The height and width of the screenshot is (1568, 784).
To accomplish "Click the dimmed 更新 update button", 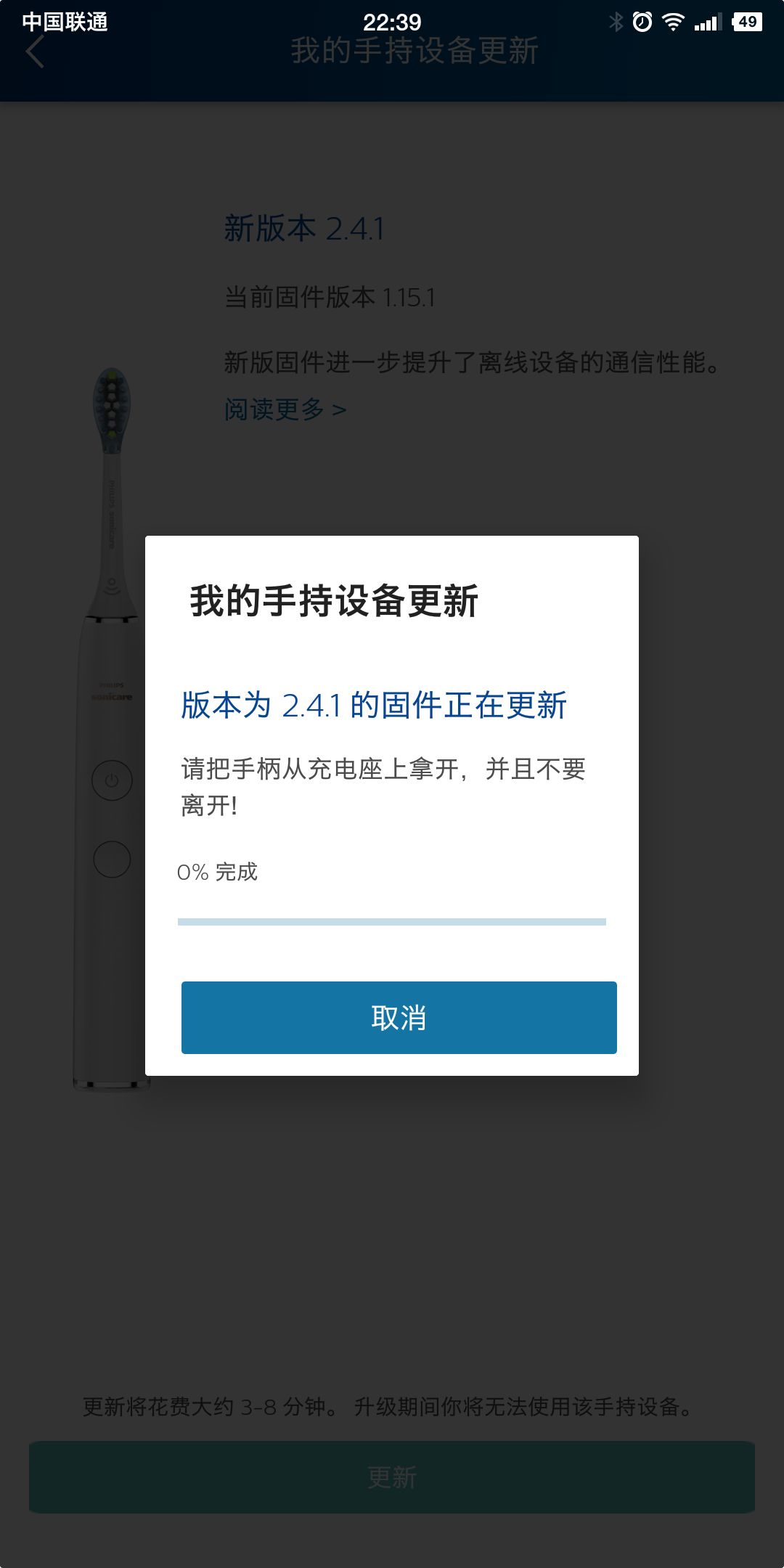I will pyautogui.click(x=392, y=1477).
